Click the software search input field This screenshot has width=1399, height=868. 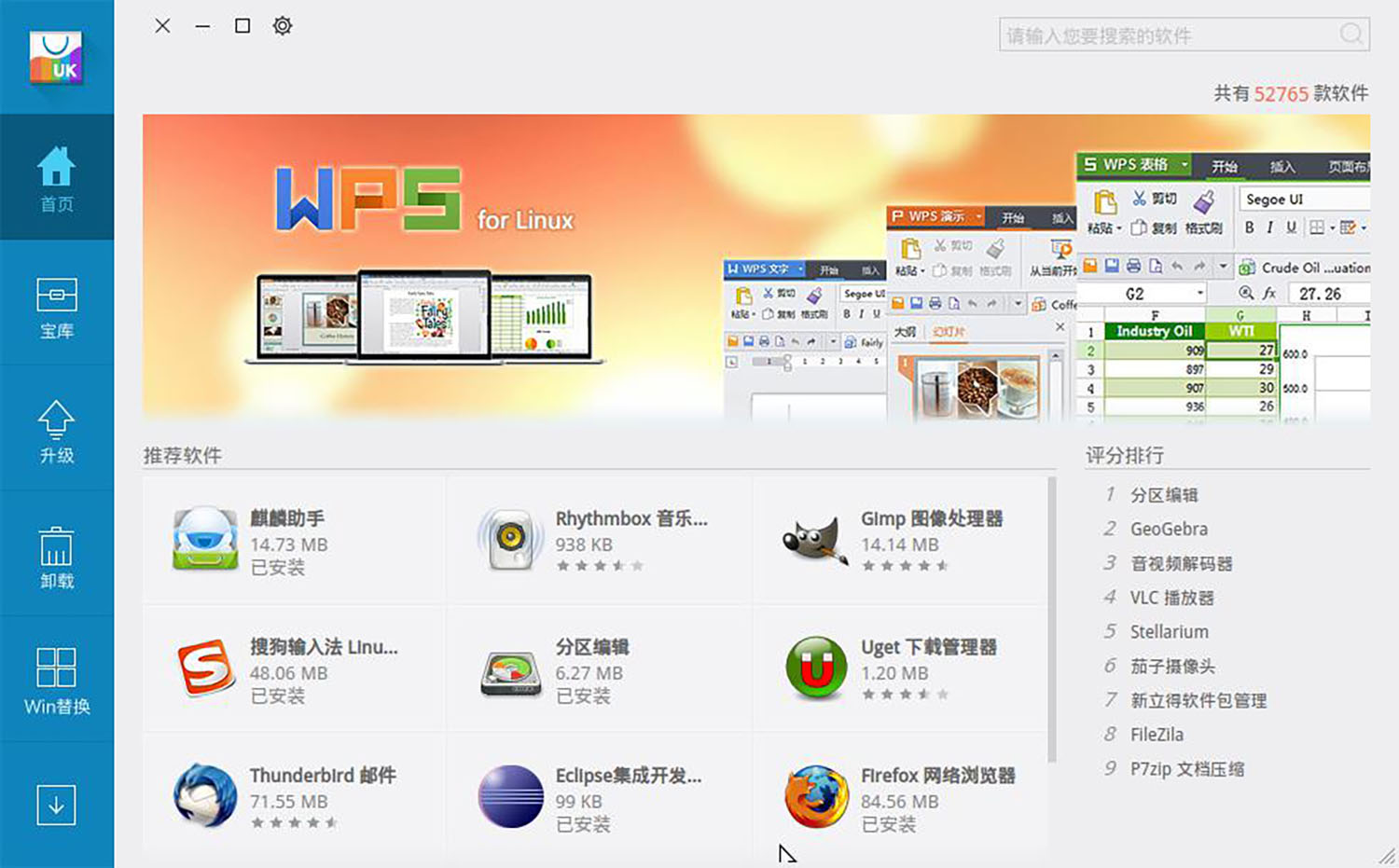1184,35
